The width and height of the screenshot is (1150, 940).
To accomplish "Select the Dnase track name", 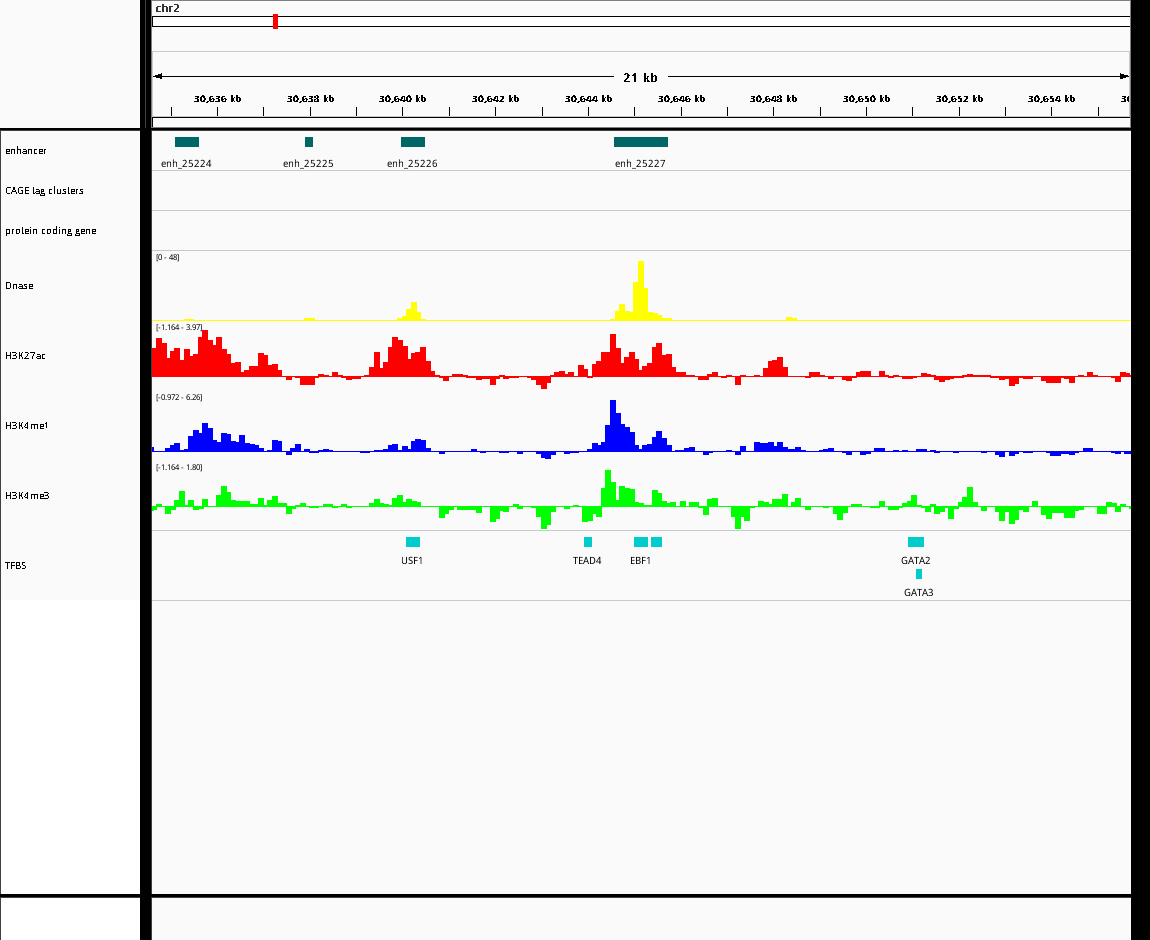I will (19, 286).
